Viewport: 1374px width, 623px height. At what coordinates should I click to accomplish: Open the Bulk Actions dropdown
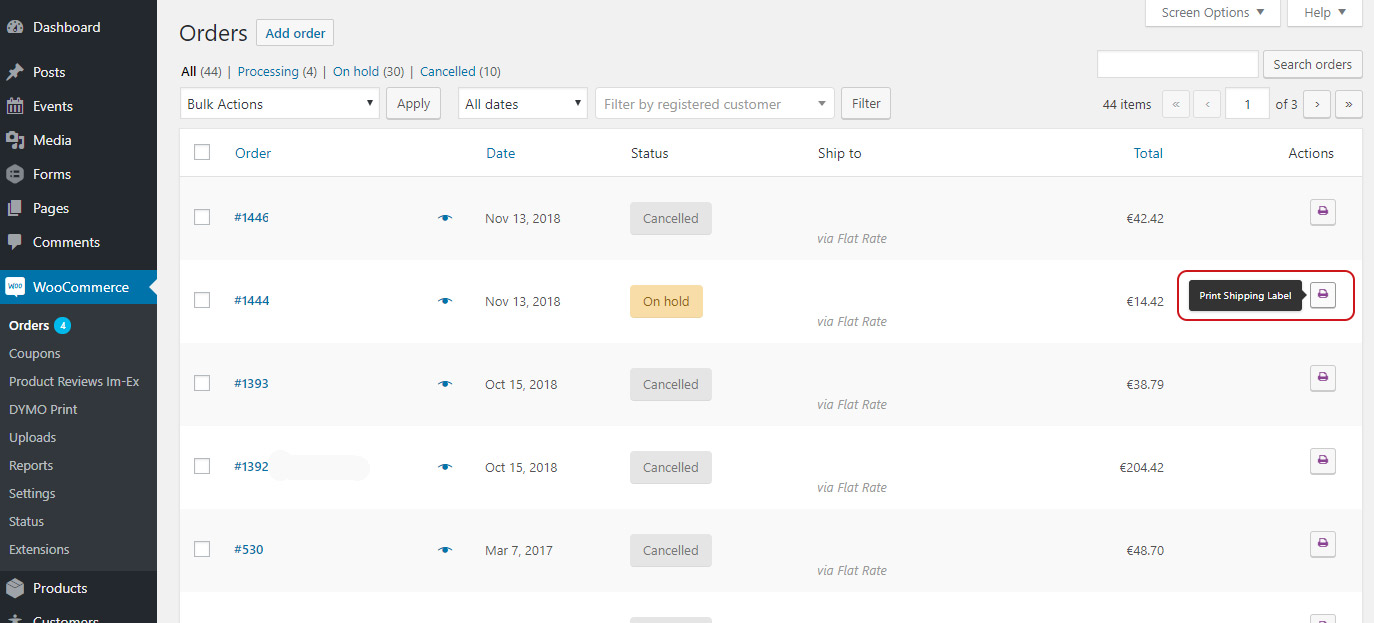pyautogui.click(x=280, y=104)
